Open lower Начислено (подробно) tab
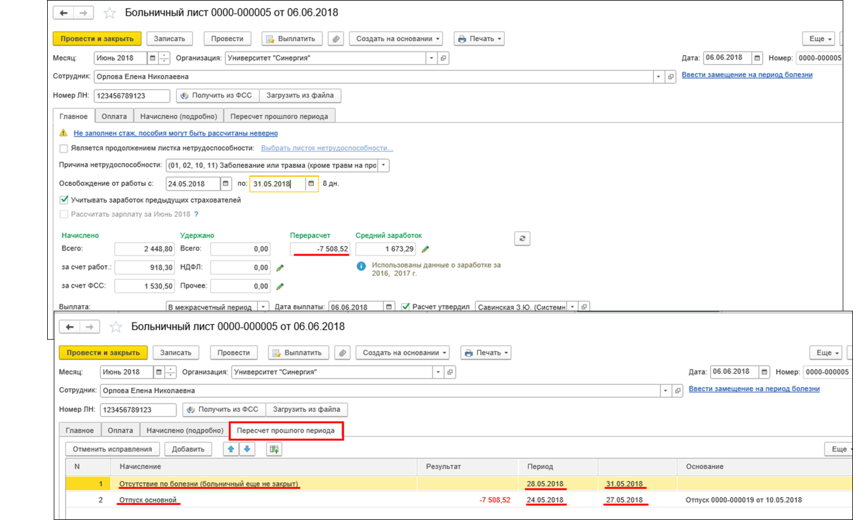This screenshot has width=859, height=524. (x=185, y=430)
